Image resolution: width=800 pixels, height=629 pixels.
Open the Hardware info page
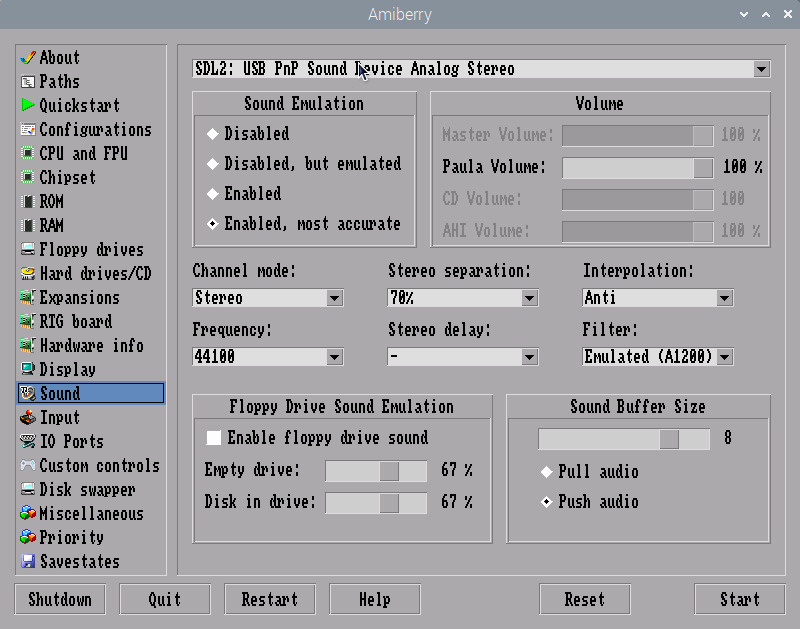[91, 345]
